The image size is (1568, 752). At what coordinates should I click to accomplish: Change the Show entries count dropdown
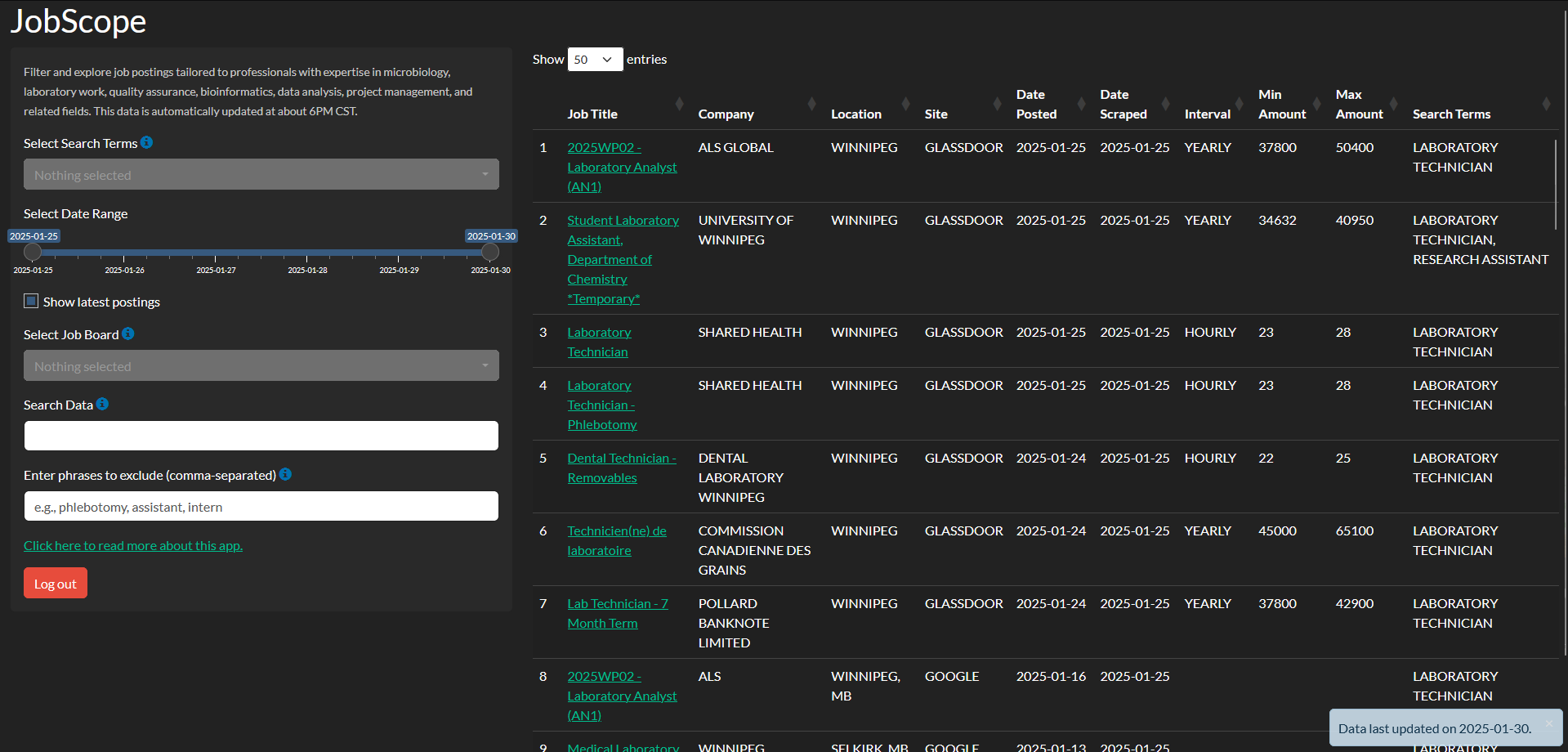coord(595,60)
